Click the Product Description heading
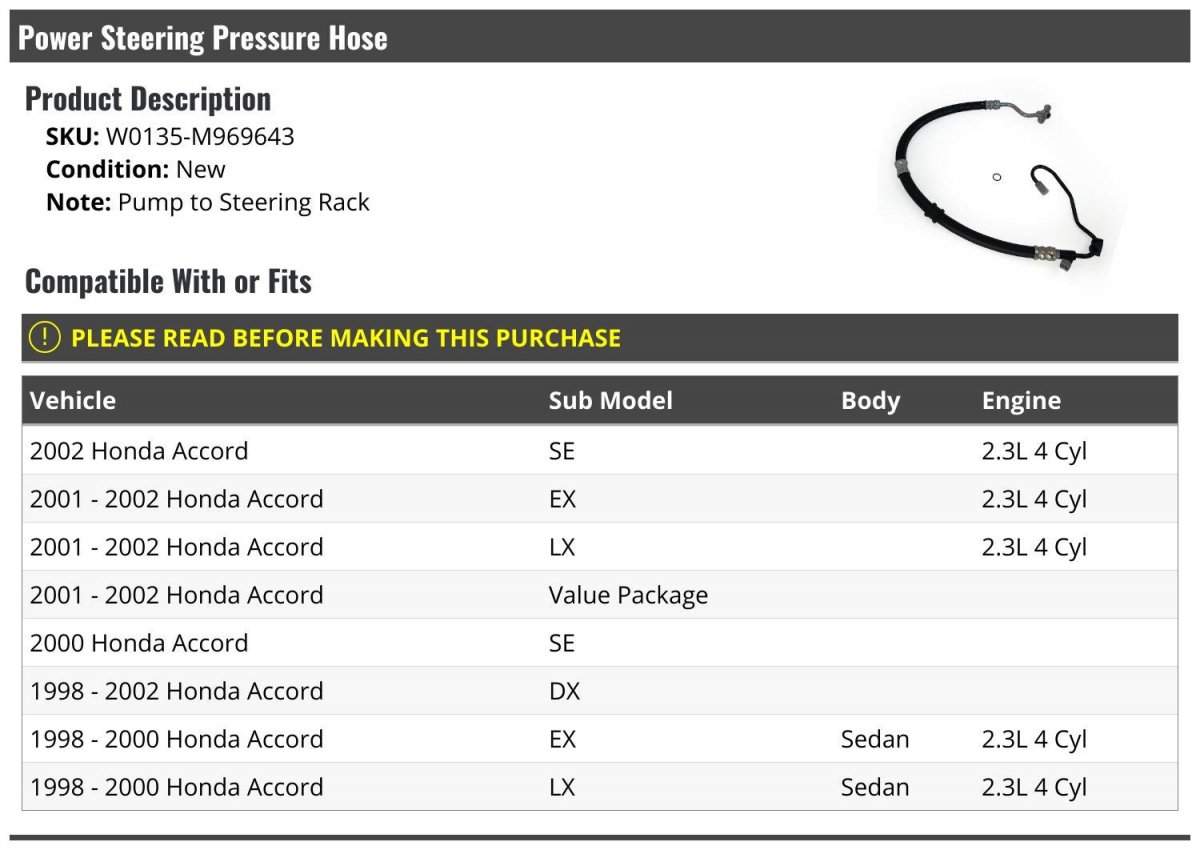Image resolution: width=1200 pixels, height=850 pixels. 148,99
